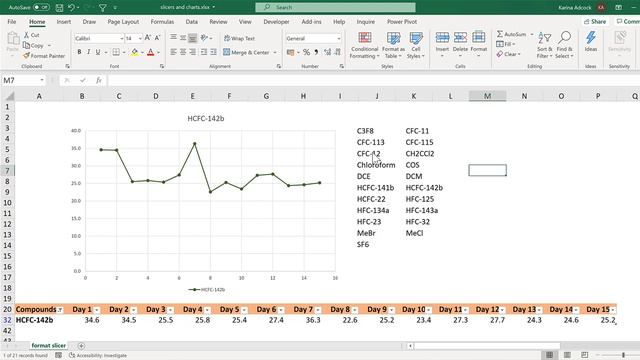640x360 pixels.
Task: Open the Formulas tab
Action: [x=162, y=22]
